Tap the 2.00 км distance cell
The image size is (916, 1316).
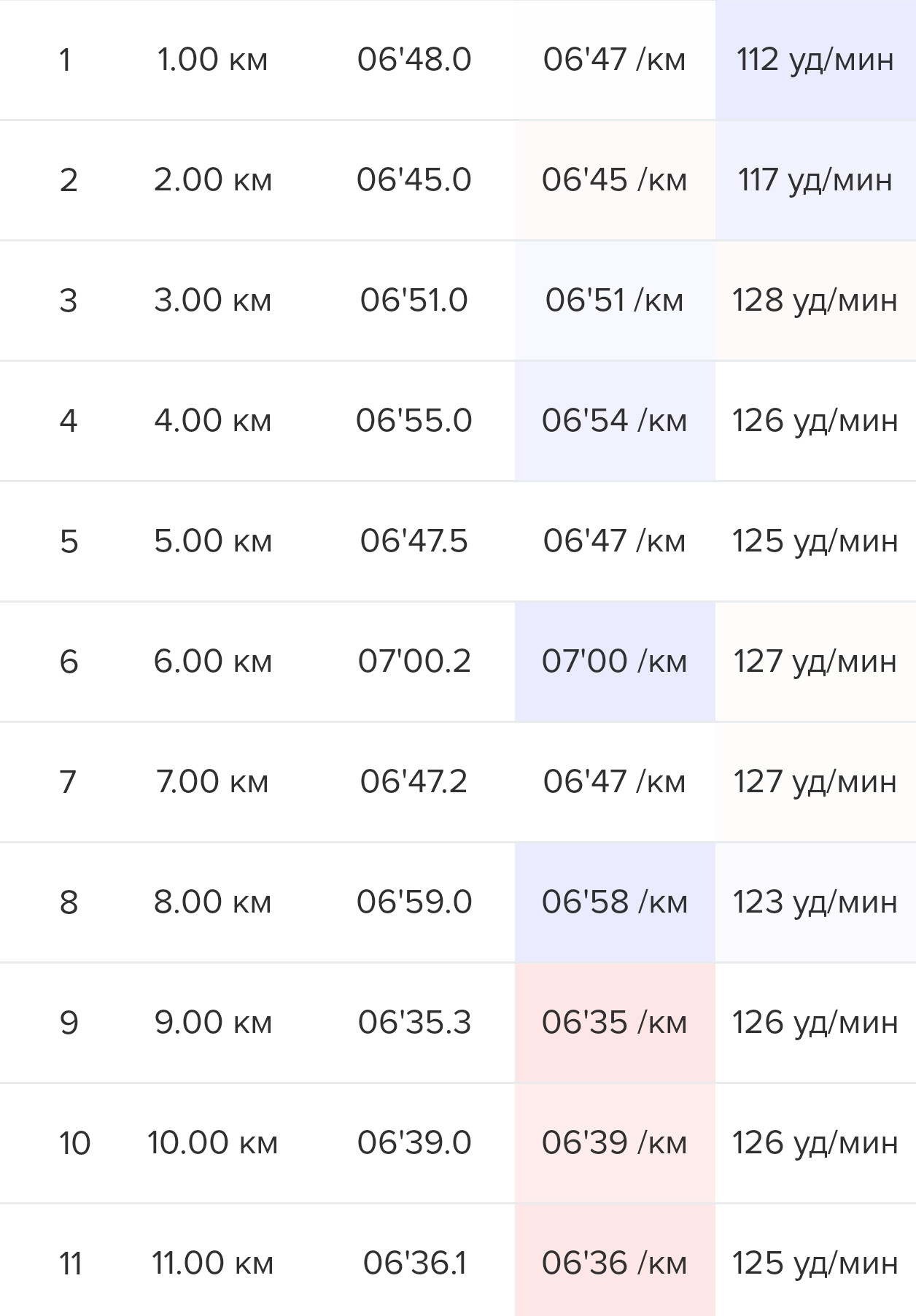coord(213,180)
